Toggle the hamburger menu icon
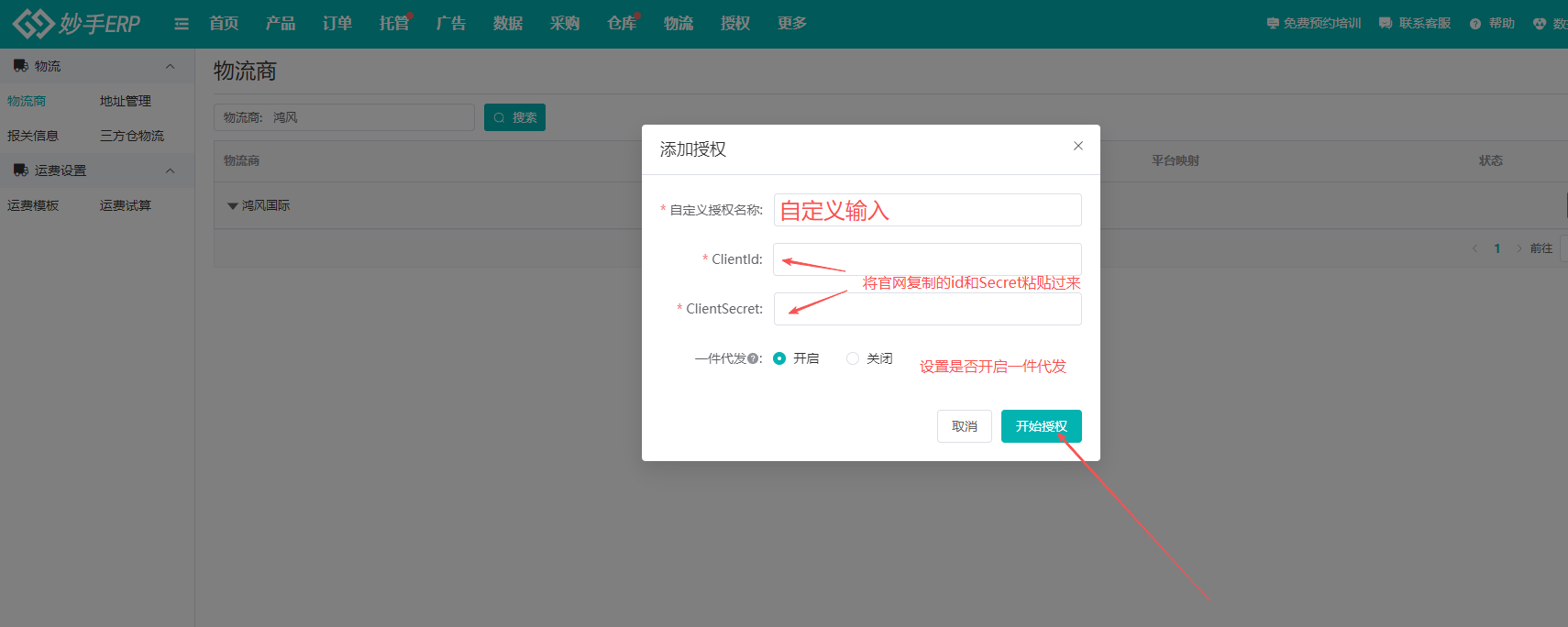The image size is (1568, 627). (182, 24)
